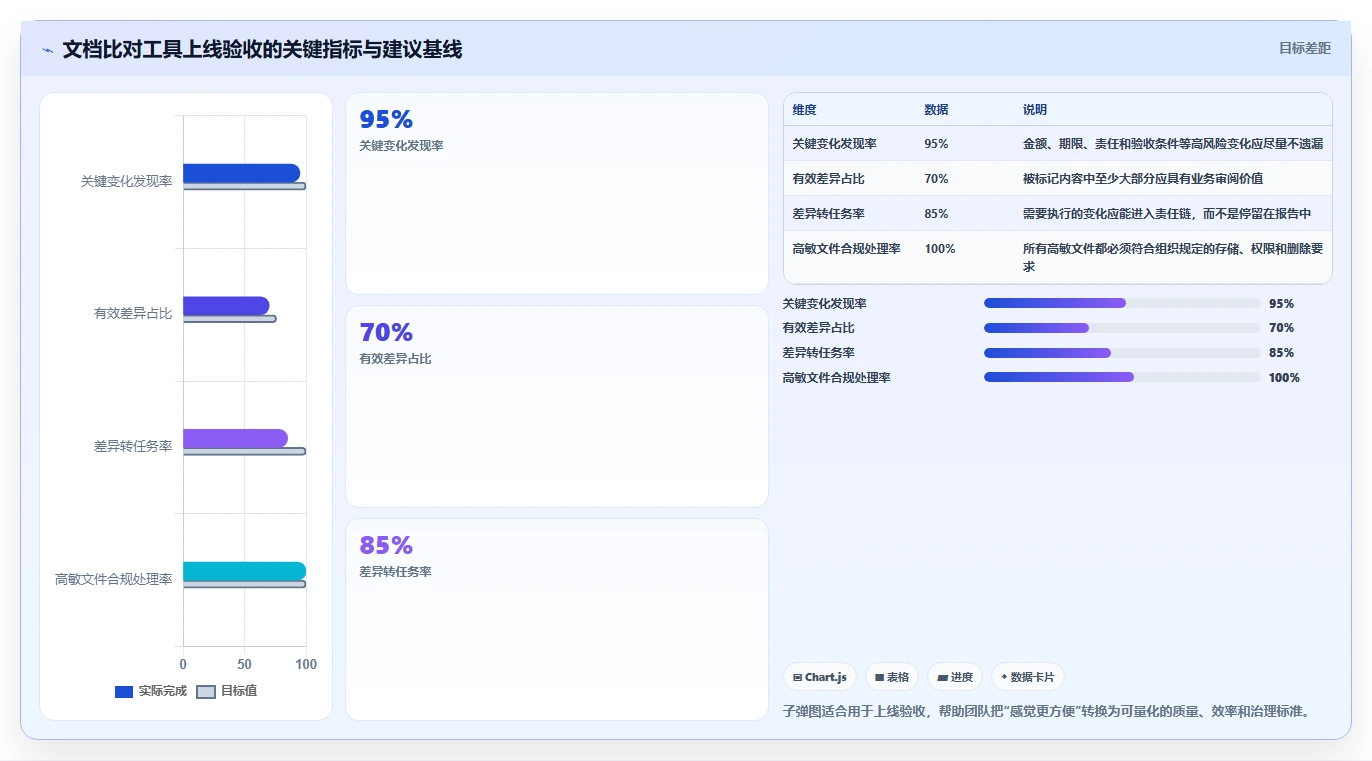Click the 关键变化发现率 caption in the 95% card
This screenshot has width=1372, height=761.
pos(401,146)
